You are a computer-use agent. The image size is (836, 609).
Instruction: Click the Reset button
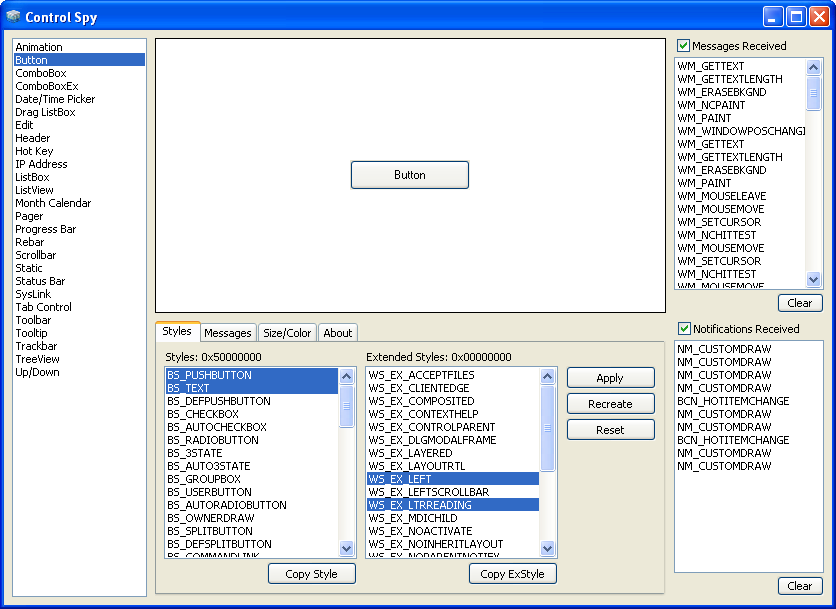(610, 430)
